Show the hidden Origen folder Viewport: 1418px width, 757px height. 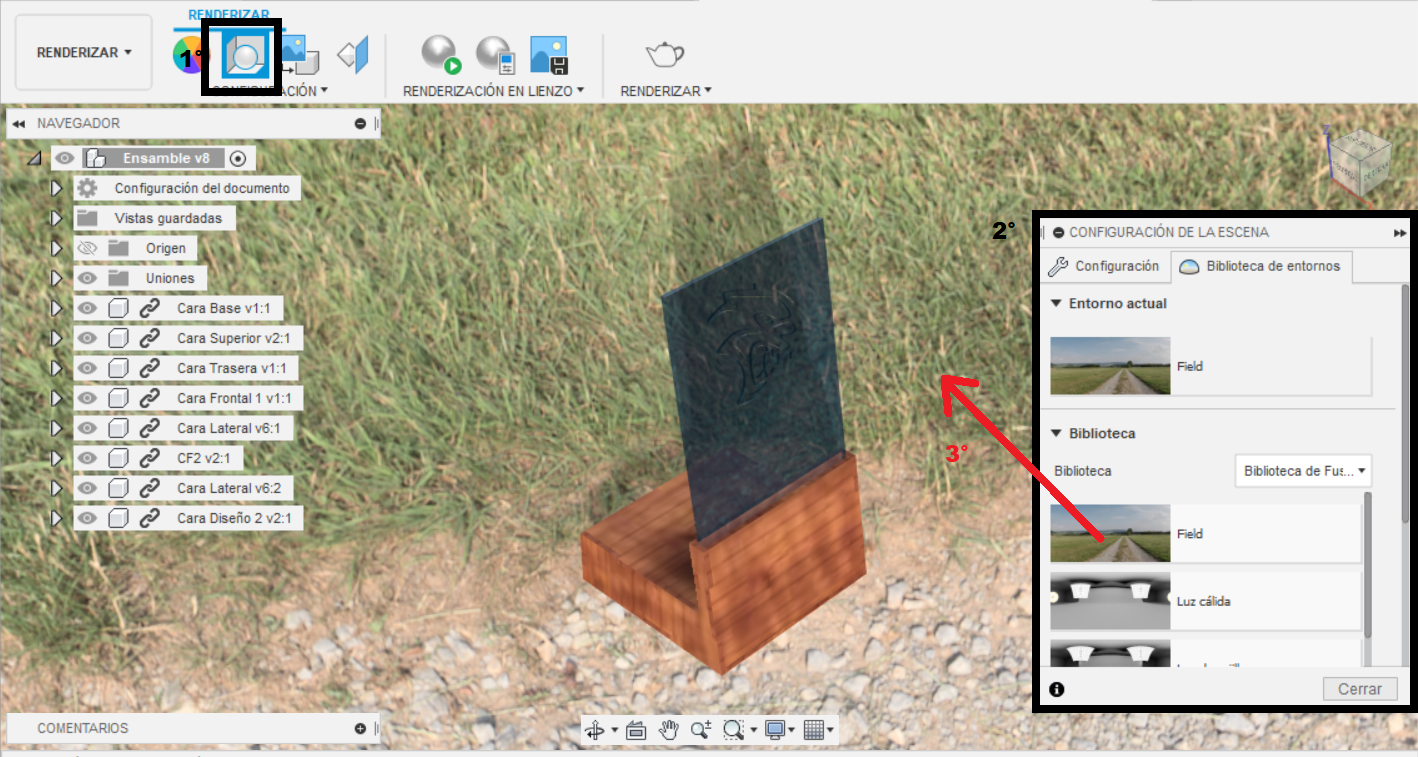tap(87, 248)
